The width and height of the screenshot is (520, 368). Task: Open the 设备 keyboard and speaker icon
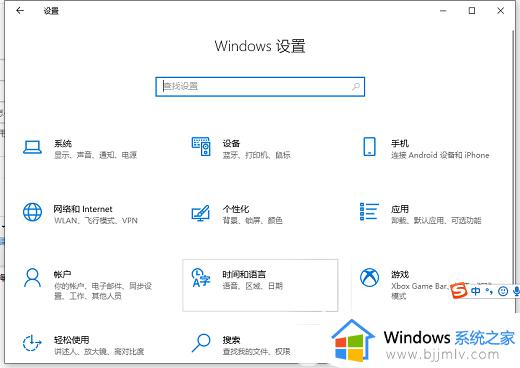click(201, 146)
